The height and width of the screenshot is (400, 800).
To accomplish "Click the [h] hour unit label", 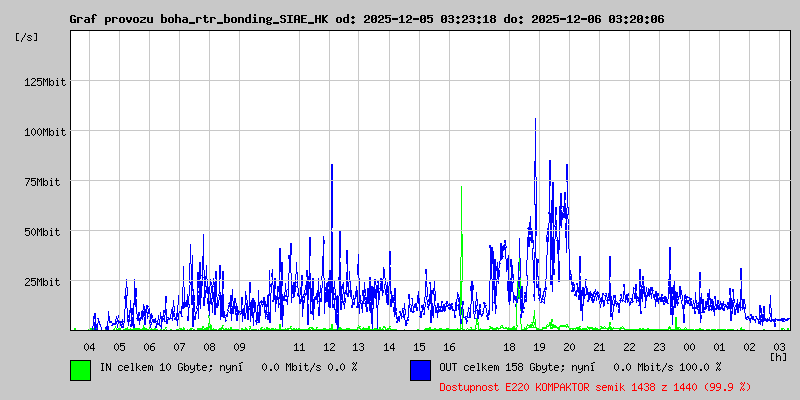I will 778,356.
